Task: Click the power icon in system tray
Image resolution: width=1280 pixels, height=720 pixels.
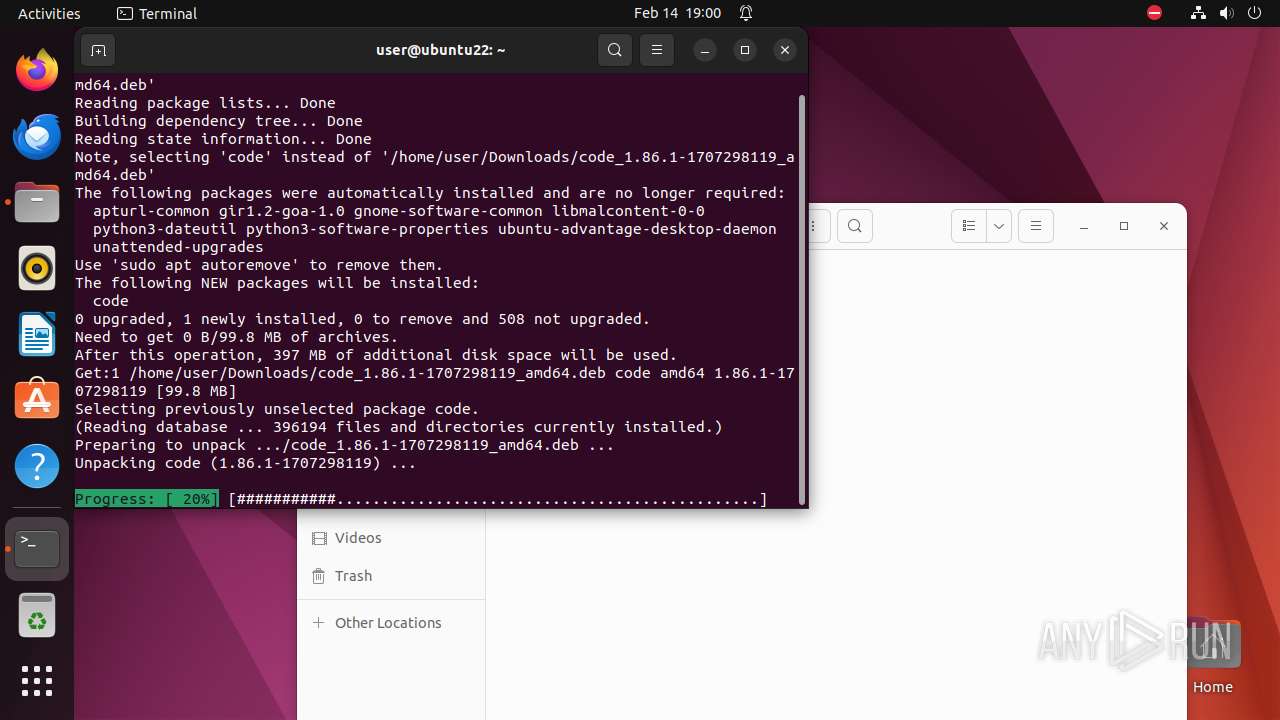Action: [1255, 13]
